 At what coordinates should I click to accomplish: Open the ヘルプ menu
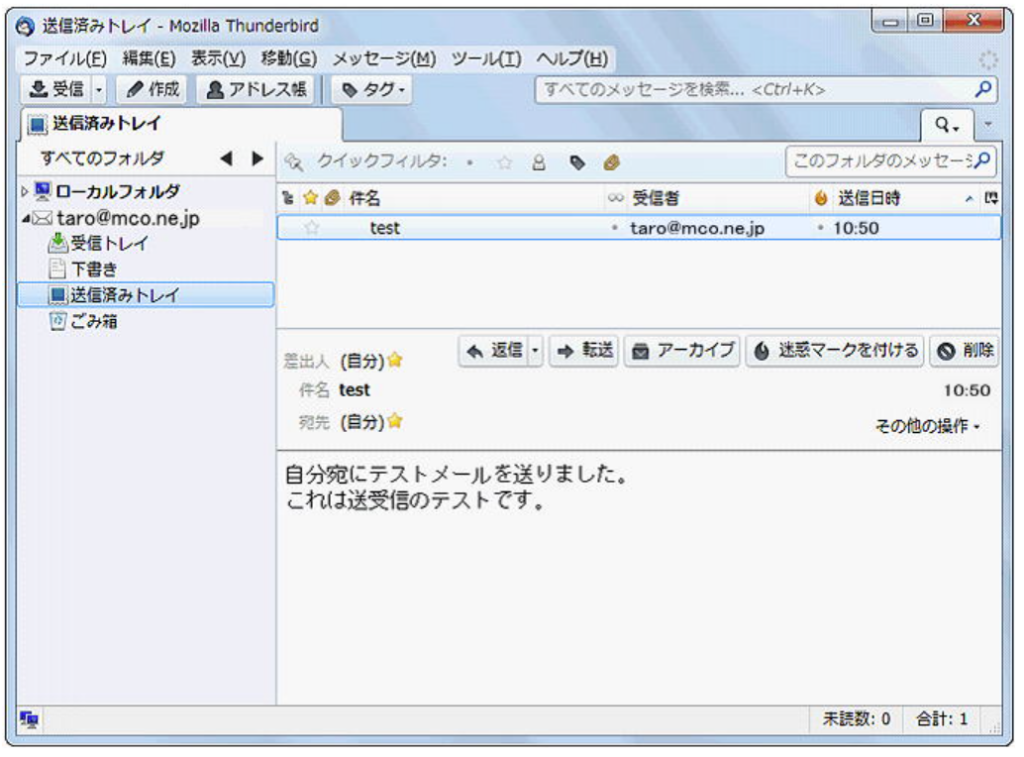(x=572, y=59)
